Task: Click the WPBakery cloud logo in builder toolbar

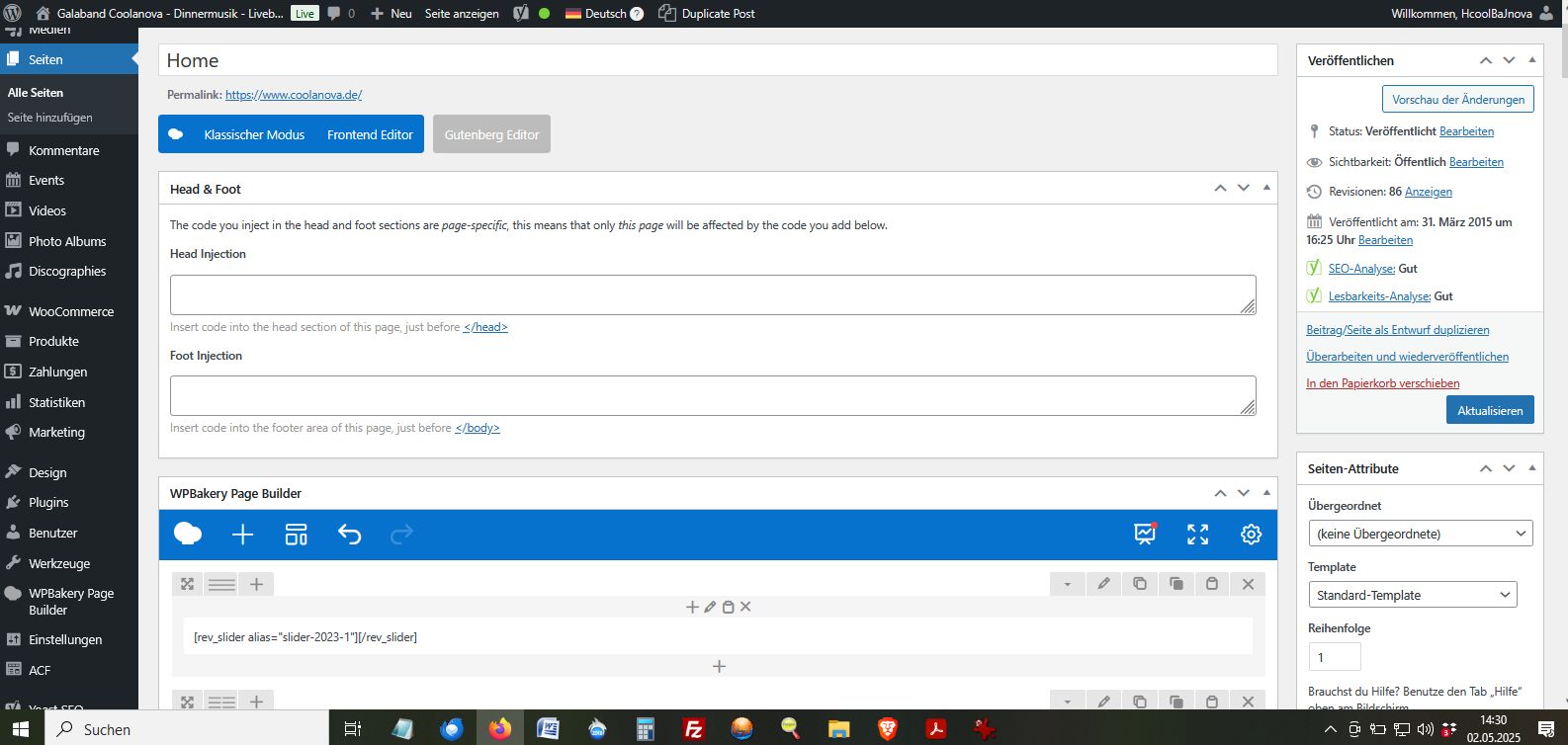Action: pyautogui.click(x=188, y=535)
